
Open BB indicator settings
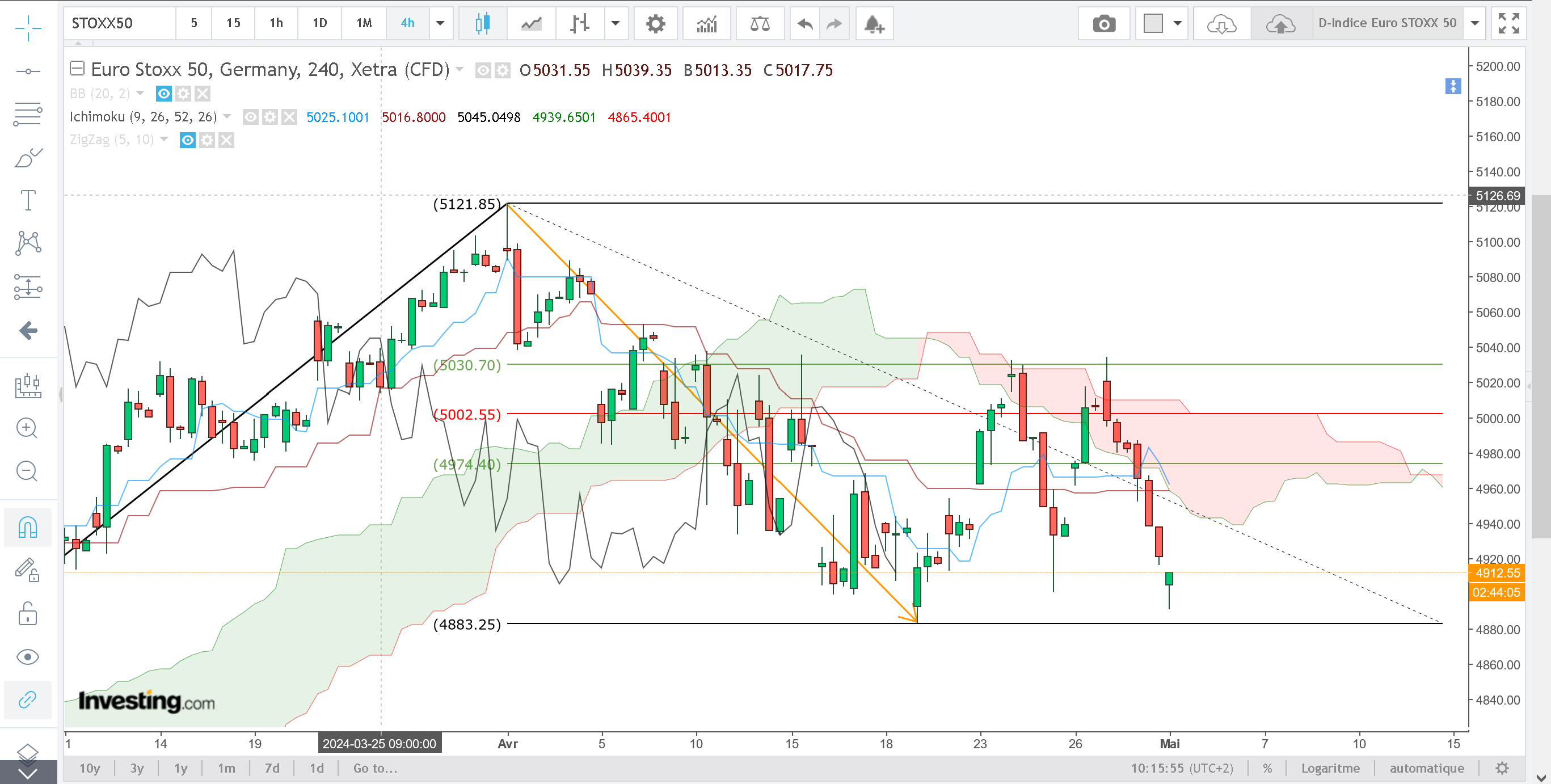pos(184,94)
